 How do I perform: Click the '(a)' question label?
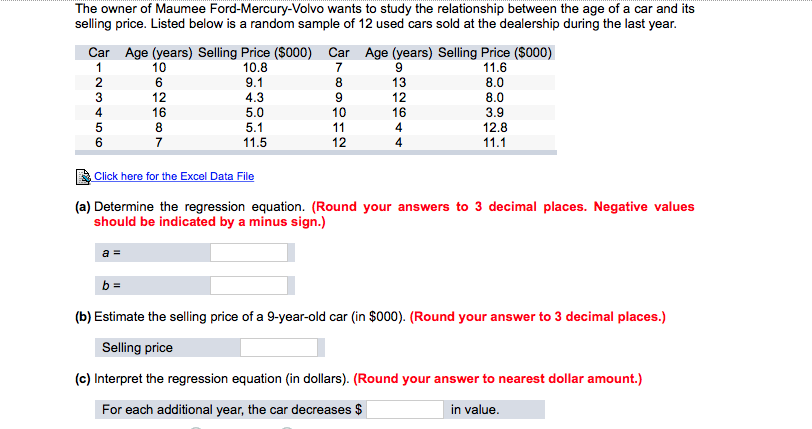coord(83,207)
